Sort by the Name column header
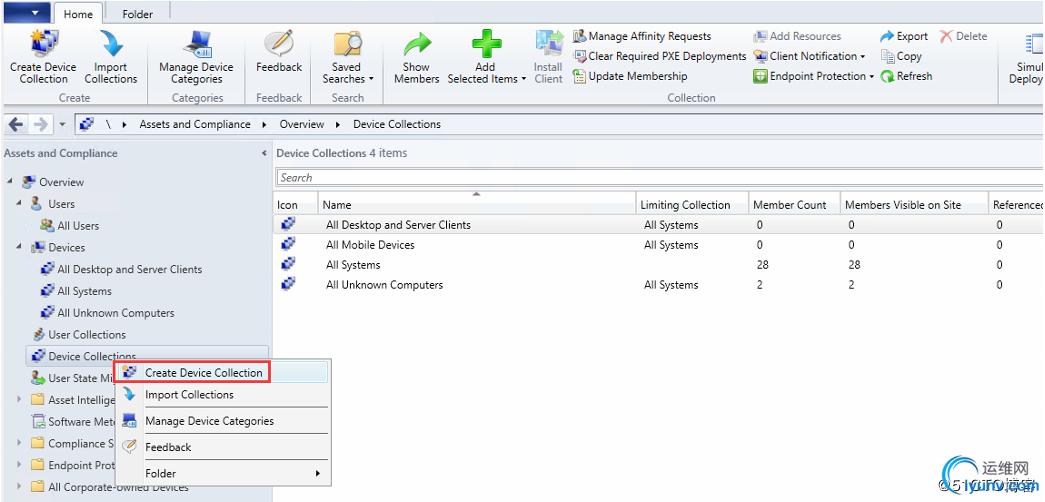Image resolution: width=1045 pixels, height=502 pixels. (x=477, y=205)
